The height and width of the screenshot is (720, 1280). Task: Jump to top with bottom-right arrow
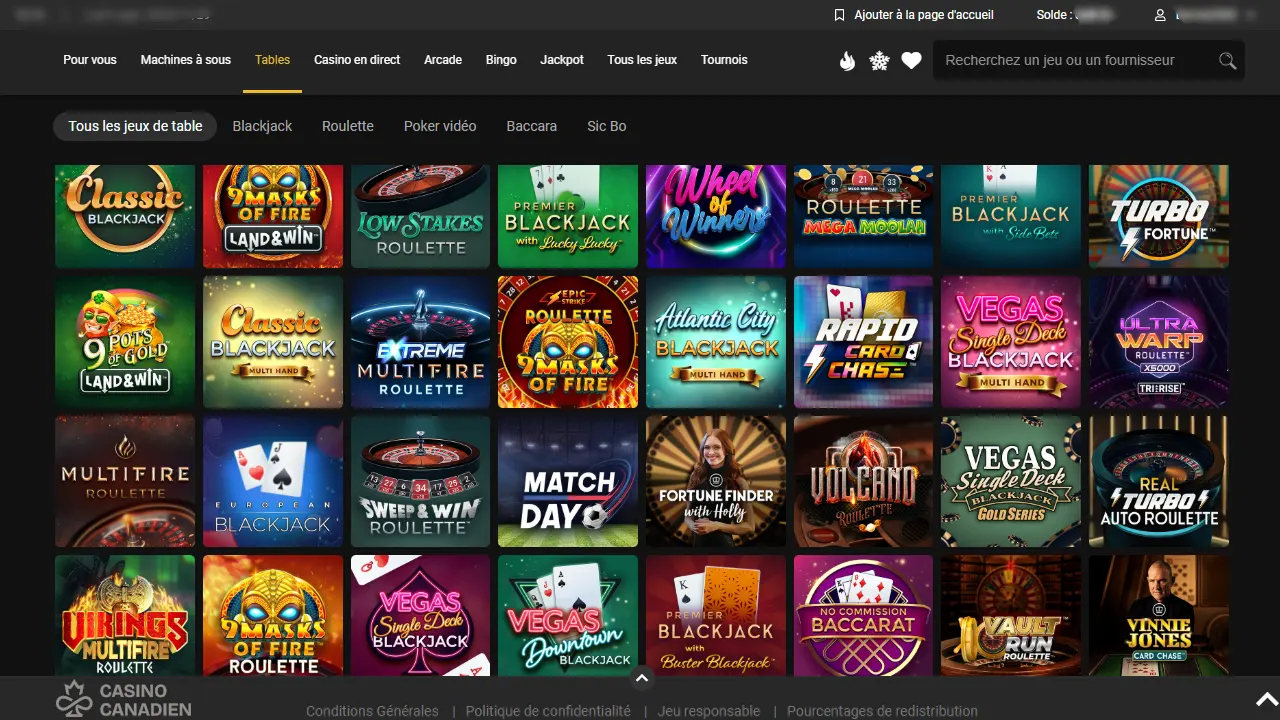(1266, 698)
